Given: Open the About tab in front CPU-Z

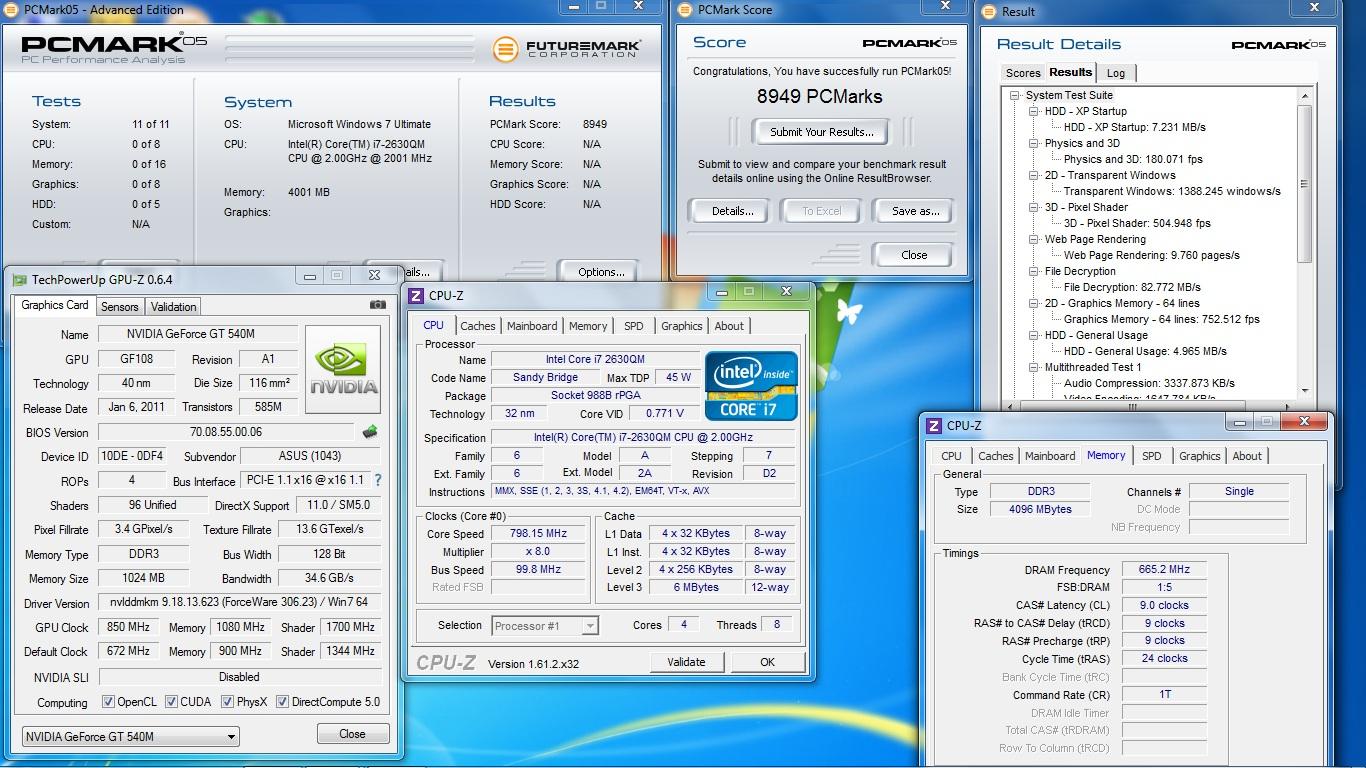Looking at the screenshot, I should click(729, 326).
